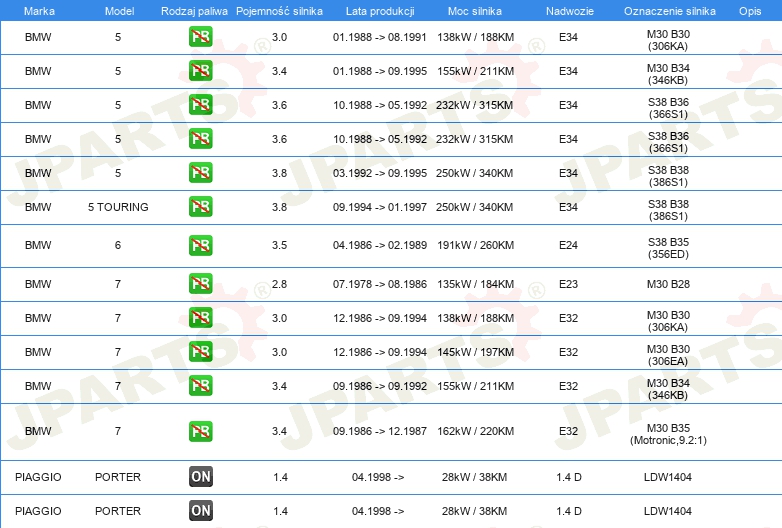Select the 2.8 engine capacity value
The height and width of the screenshot is (528, 782).
point(279,284)
